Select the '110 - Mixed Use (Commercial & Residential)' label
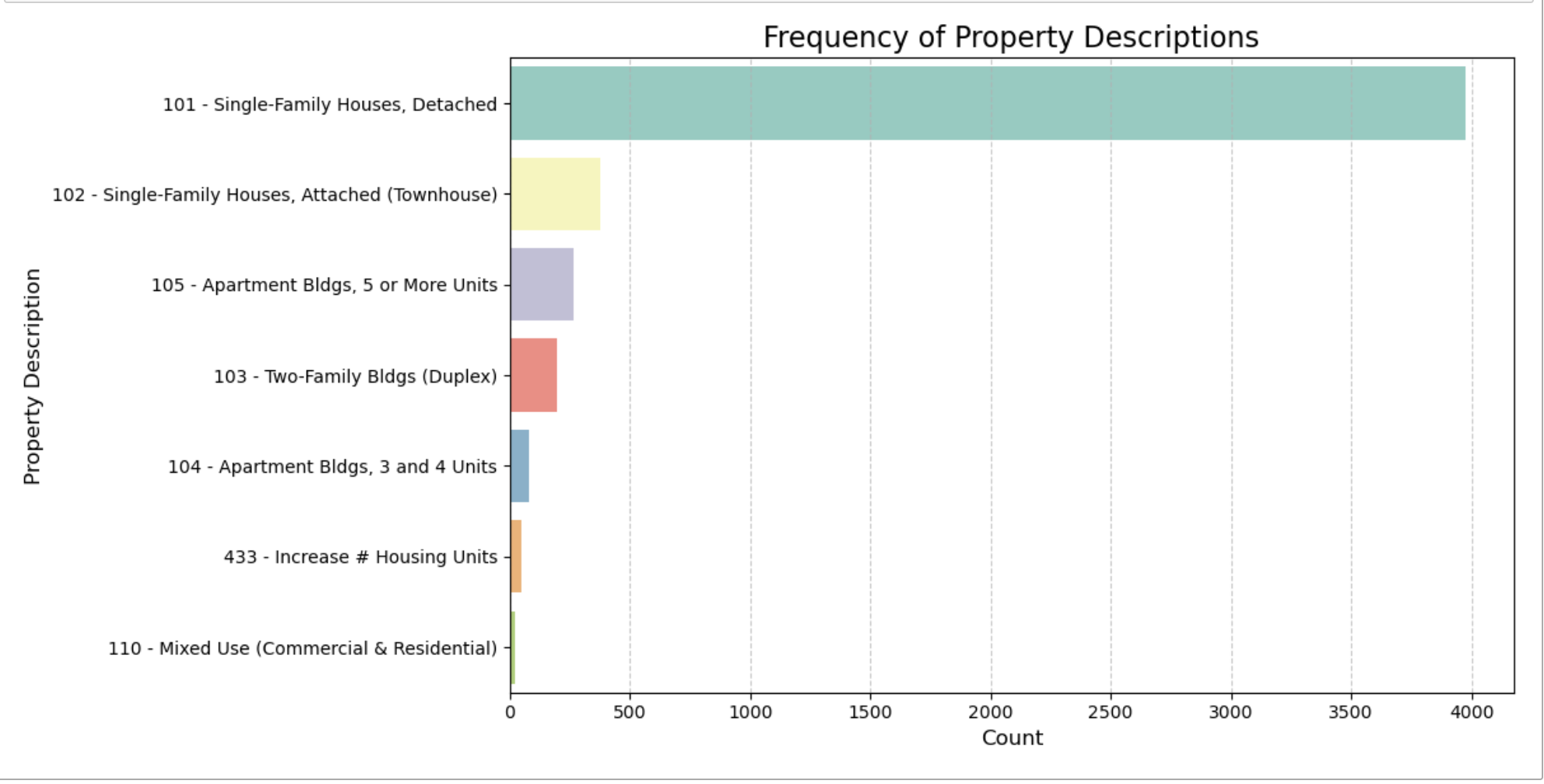1544x784 pixels. click(302, 649)
